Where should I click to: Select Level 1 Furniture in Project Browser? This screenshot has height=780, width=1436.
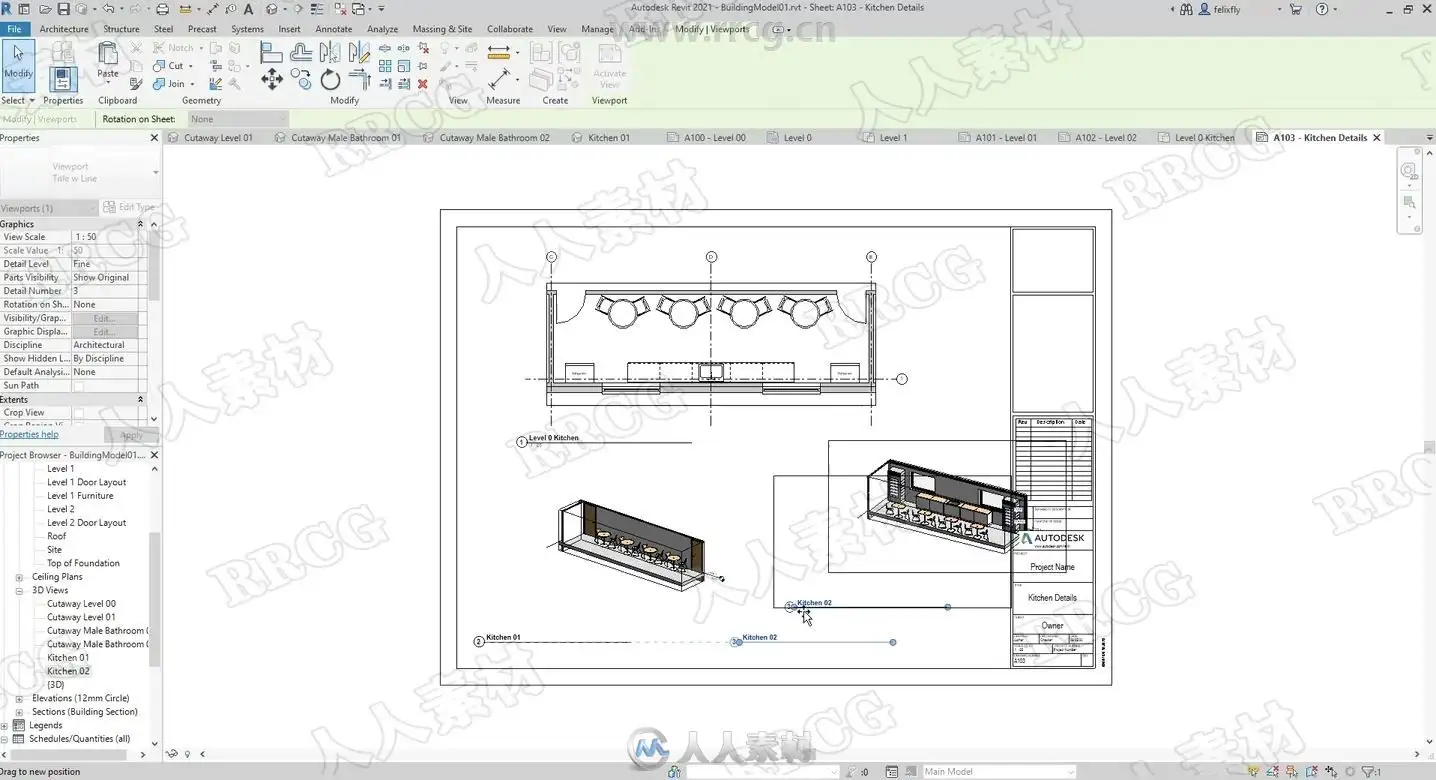(x=80, y=496)
